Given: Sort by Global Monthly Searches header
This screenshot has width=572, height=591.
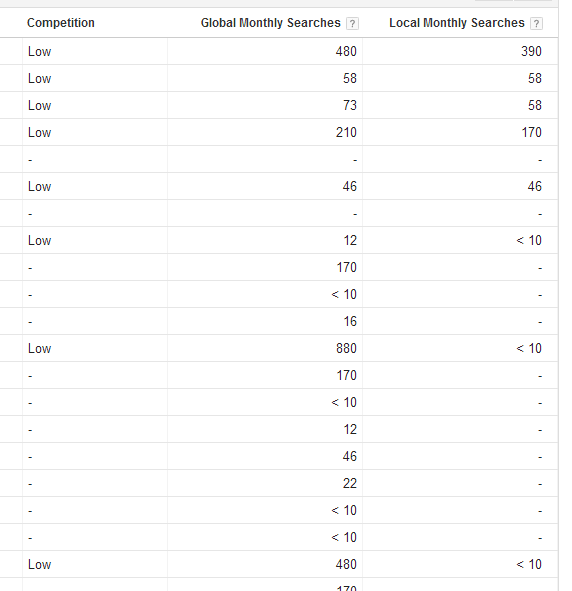Looking at the screenshot, I should [x=271, y=23].
